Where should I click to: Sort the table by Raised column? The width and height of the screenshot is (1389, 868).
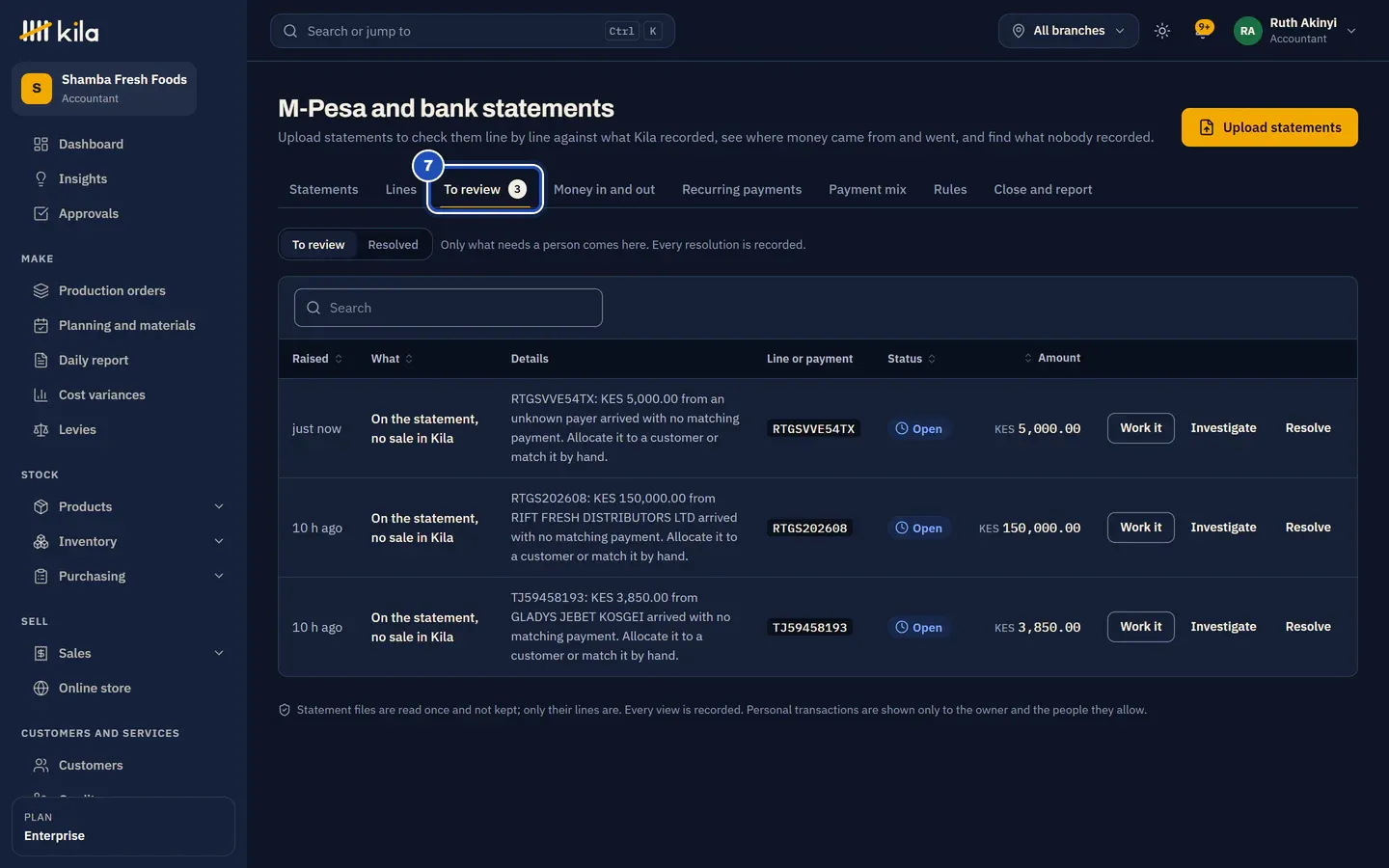(x=317, y=359)
